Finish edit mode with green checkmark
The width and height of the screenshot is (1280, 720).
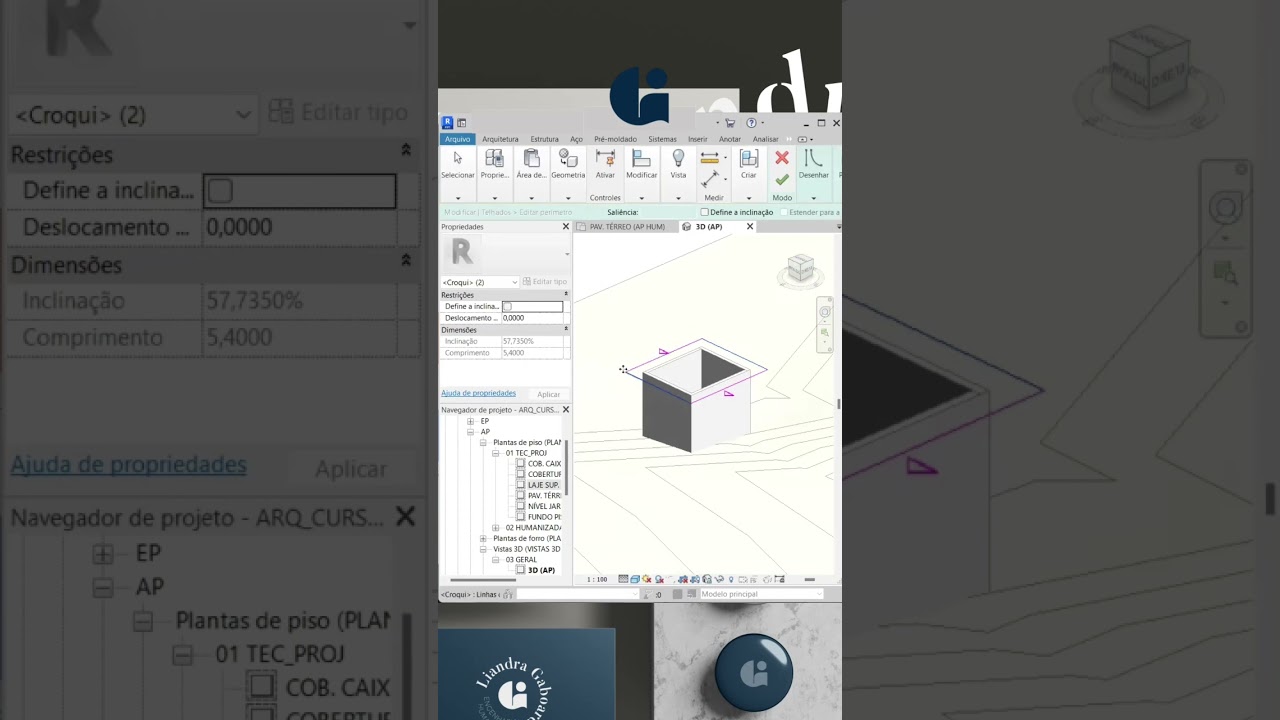tap(782, 180)
